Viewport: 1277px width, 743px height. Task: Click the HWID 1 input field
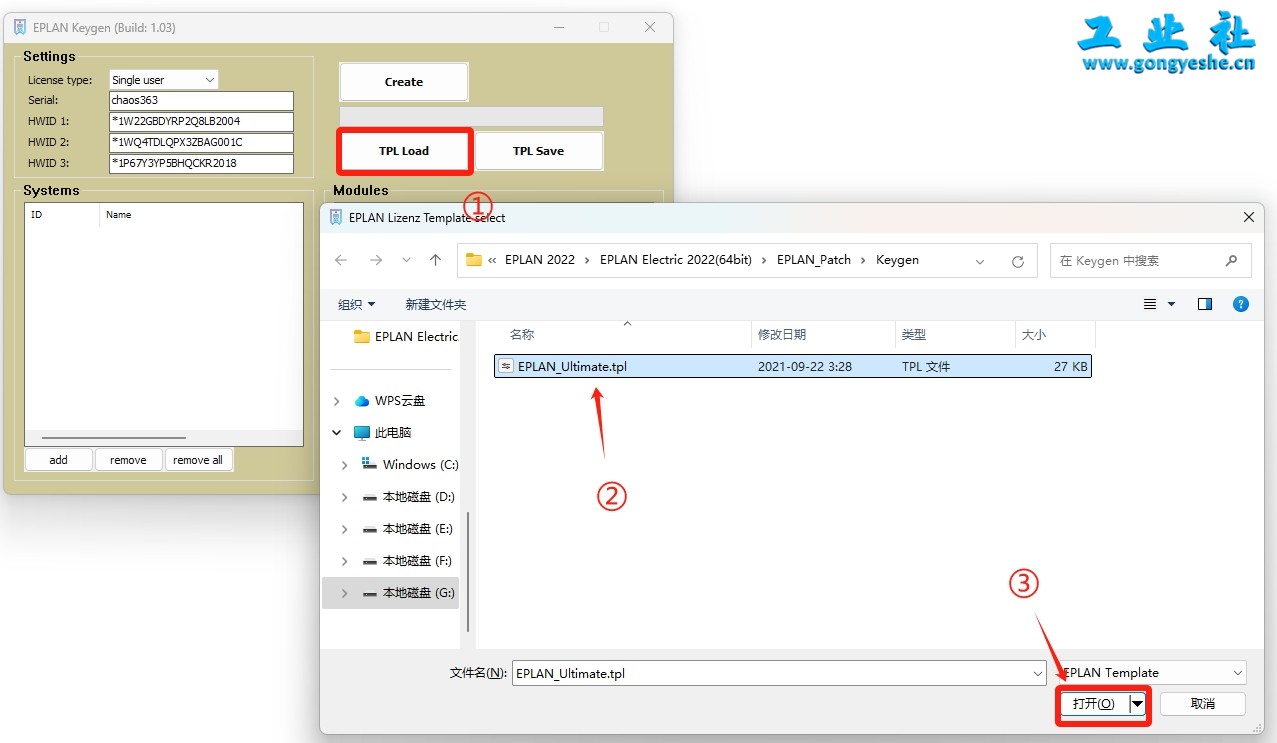tap(201, 121)
